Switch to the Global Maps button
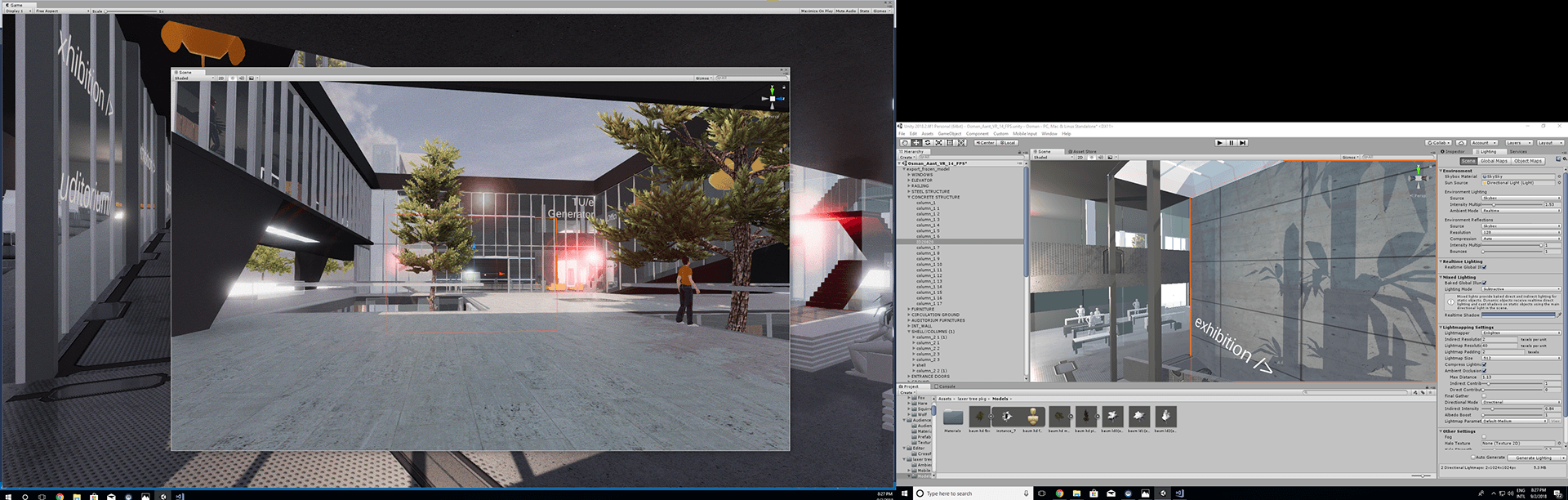Viewport: 1568px width, 500px height. pyautogui.click(x=1494, y=161)
